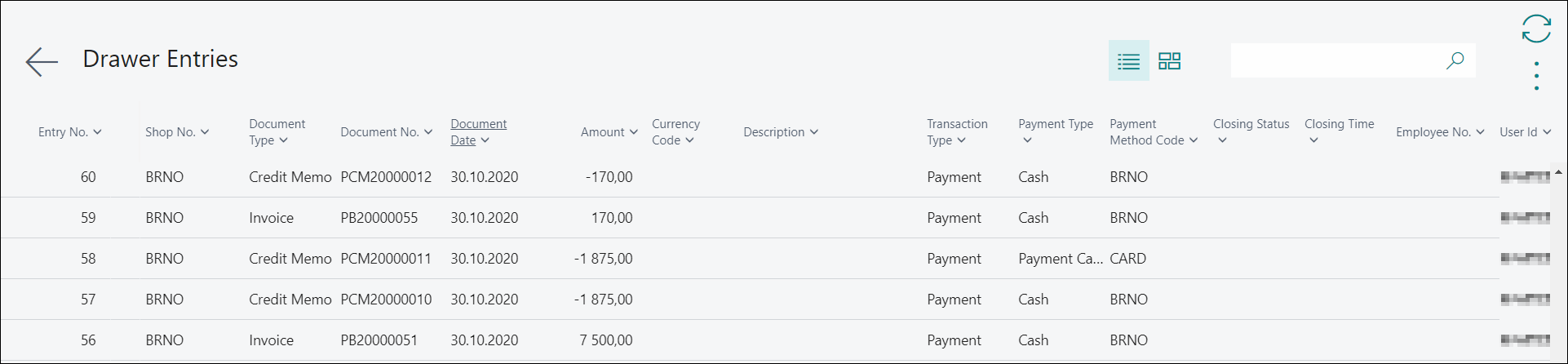Select entry row number 60
Viewport: 1568px width, 364px height.
[x=750, y=177]
